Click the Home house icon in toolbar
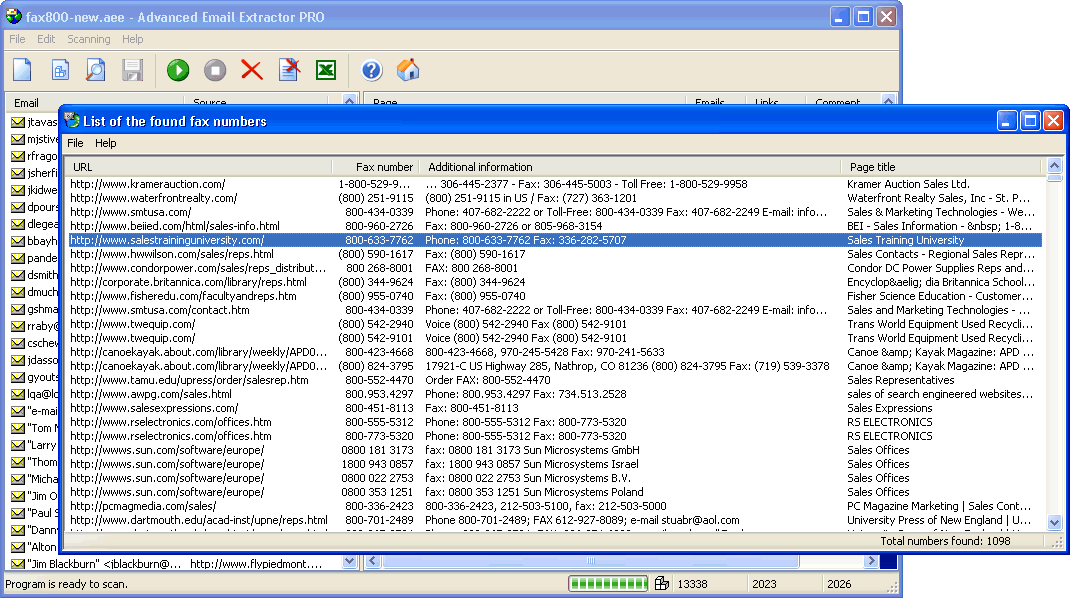 [408, 70]
